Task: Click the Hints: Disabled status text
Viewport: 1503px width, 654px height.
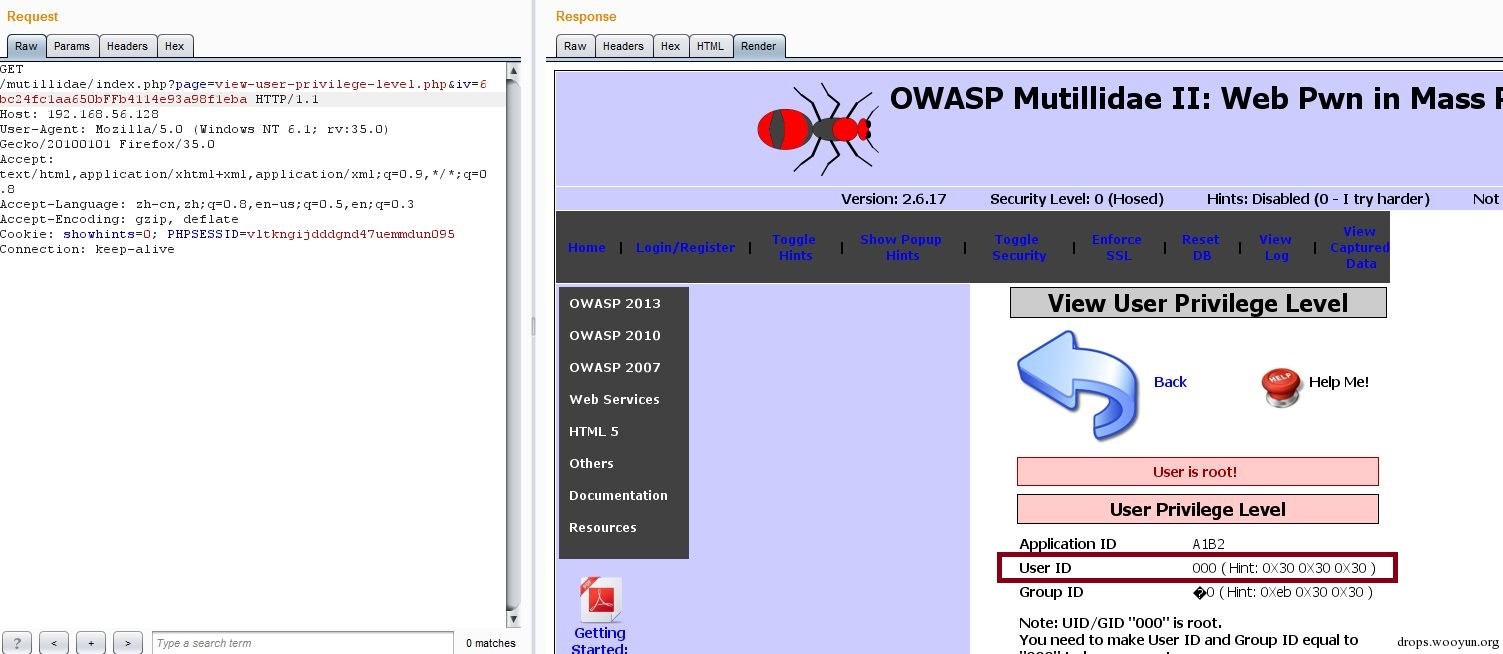Action: (1318, 199)
